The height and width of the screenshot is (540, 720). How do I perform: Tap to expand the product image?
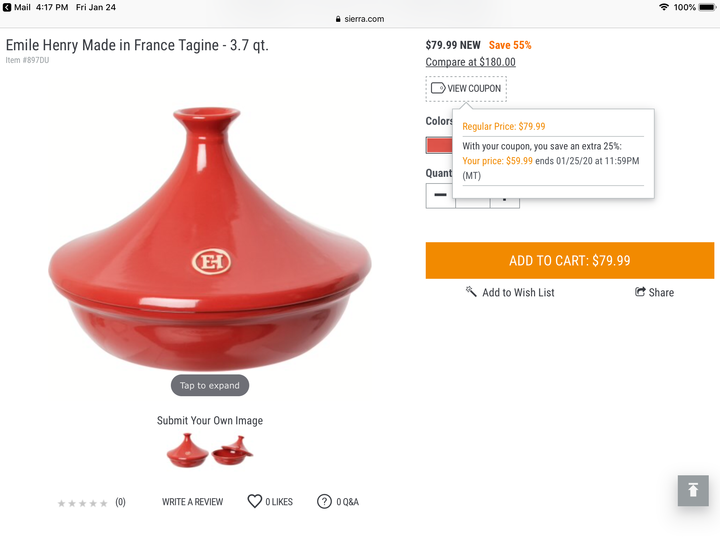pos(210,385)
